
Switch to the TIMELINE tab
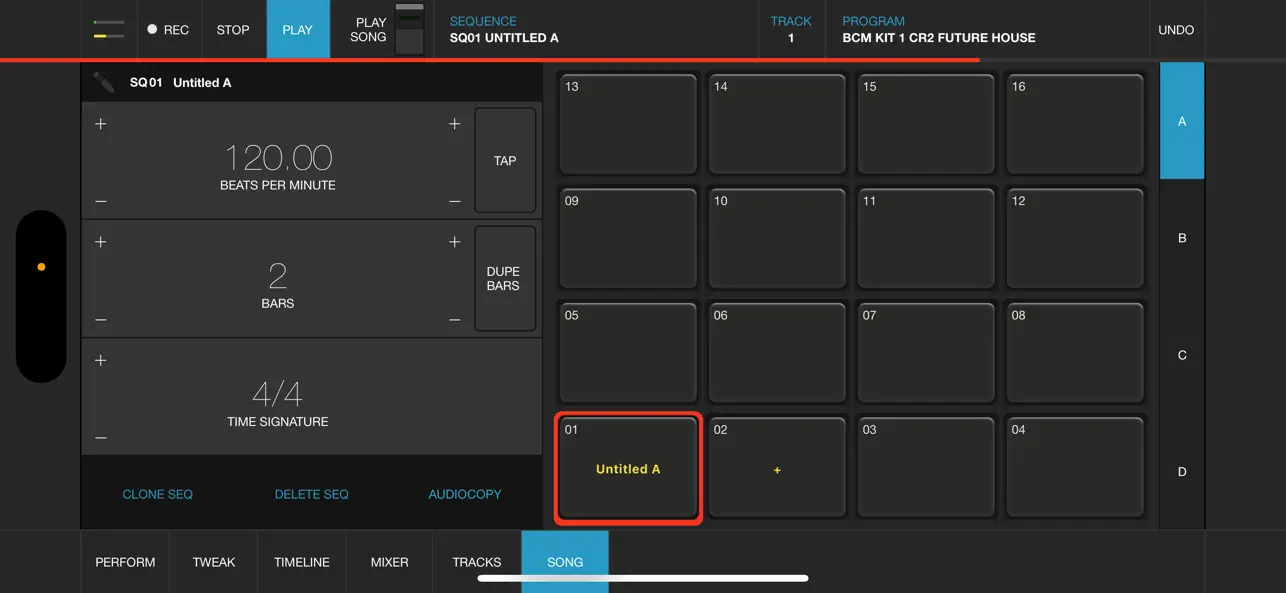click(x=302, y=562)
